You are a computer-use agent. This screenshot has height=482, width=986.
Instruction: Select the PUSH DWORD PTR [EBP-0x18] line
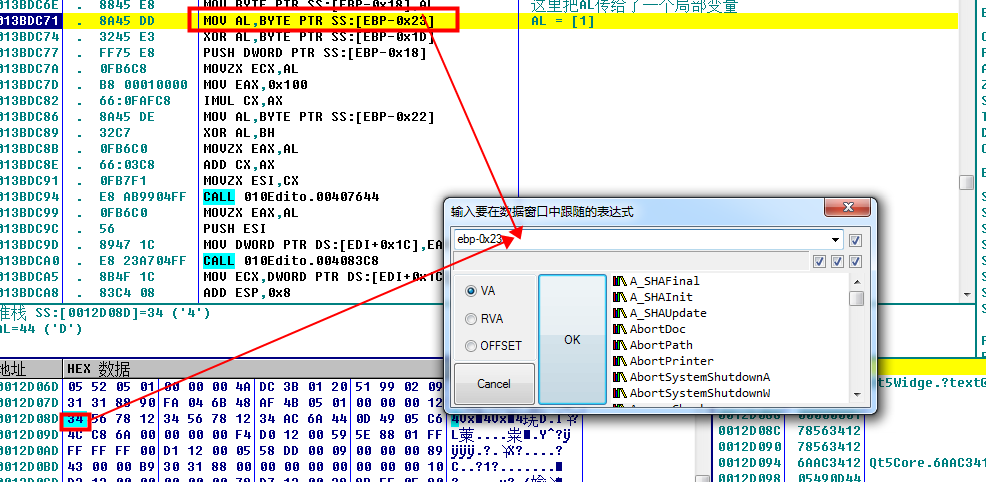click(x=314, y=53)
